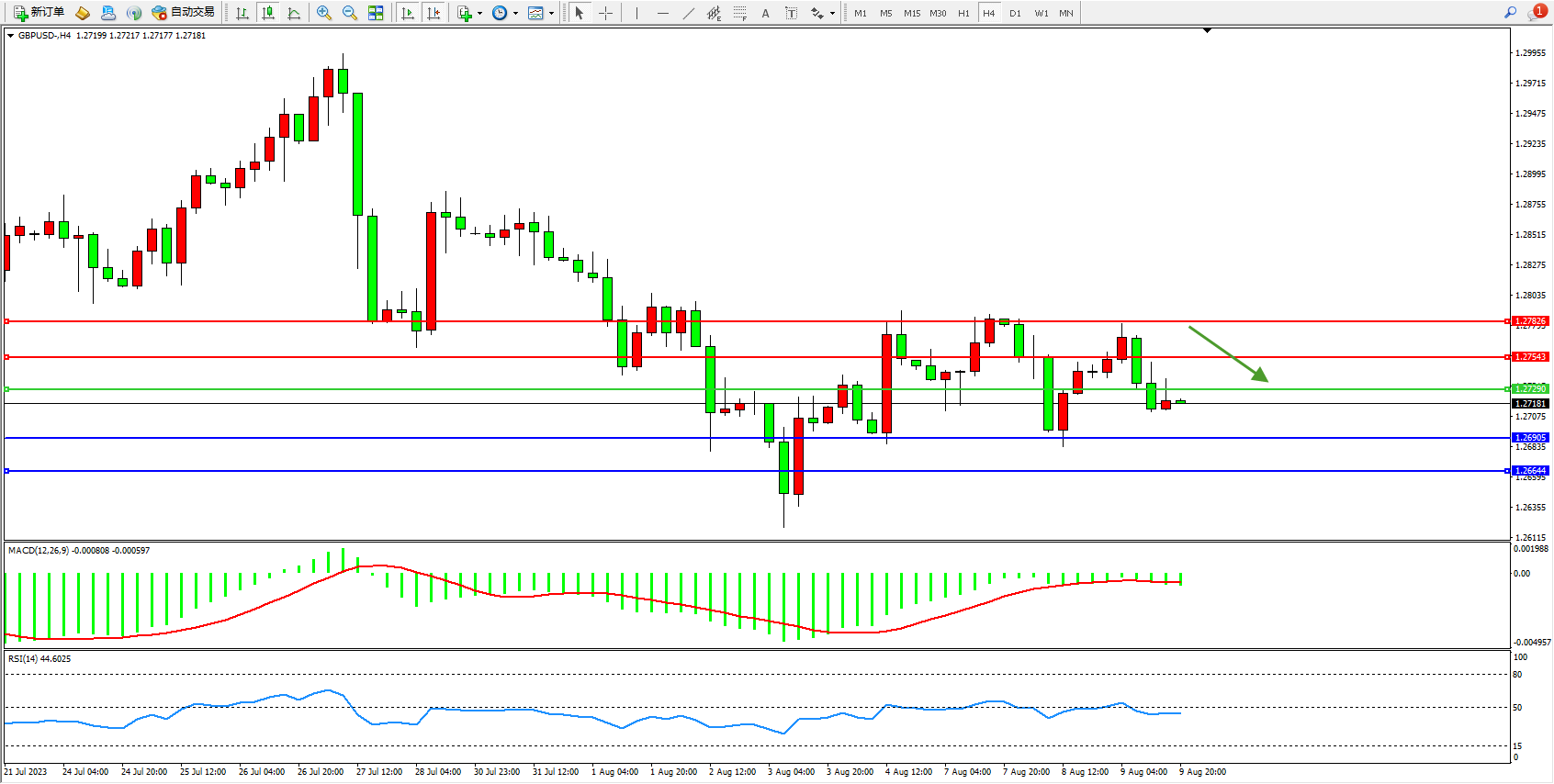This screenshot has width=1554, height=784.
Task: Expand the indicators list dropdown arrow
Action: (x=479, y=13)
